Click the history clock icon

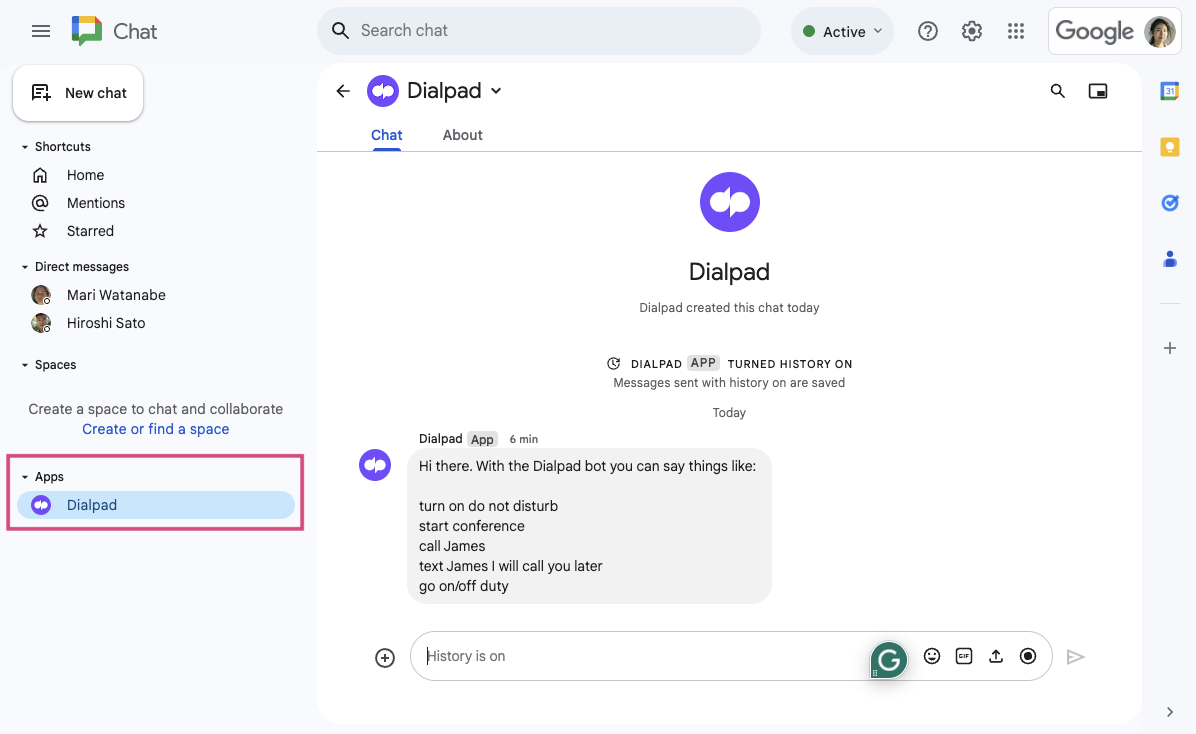tap(613, 363)
